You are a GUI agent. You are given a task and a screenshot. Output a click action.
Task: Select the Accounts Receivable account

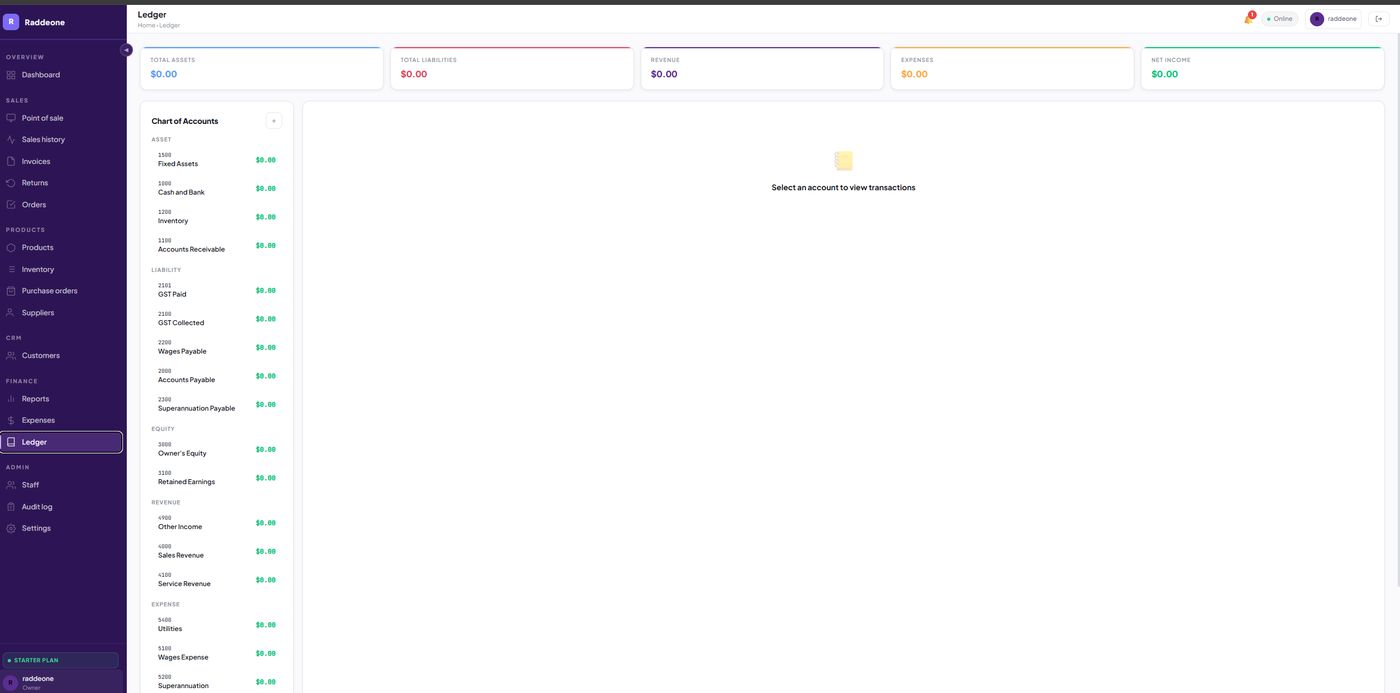pyautogui.click(x=217, y=245)
